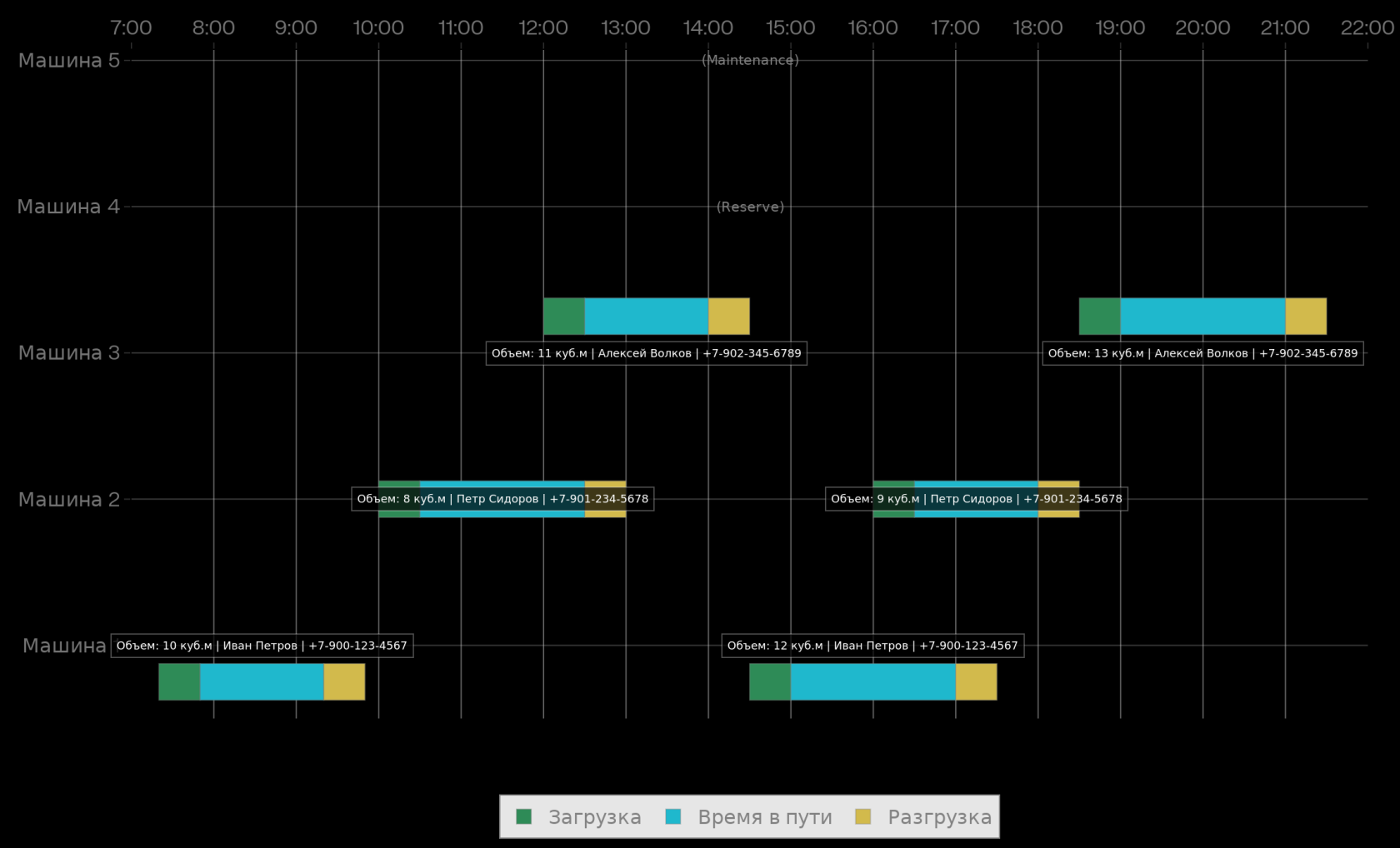Click the cyan Время в пути legend swatch
This screenshot has height=848, width=1400.
pos(673,816)
